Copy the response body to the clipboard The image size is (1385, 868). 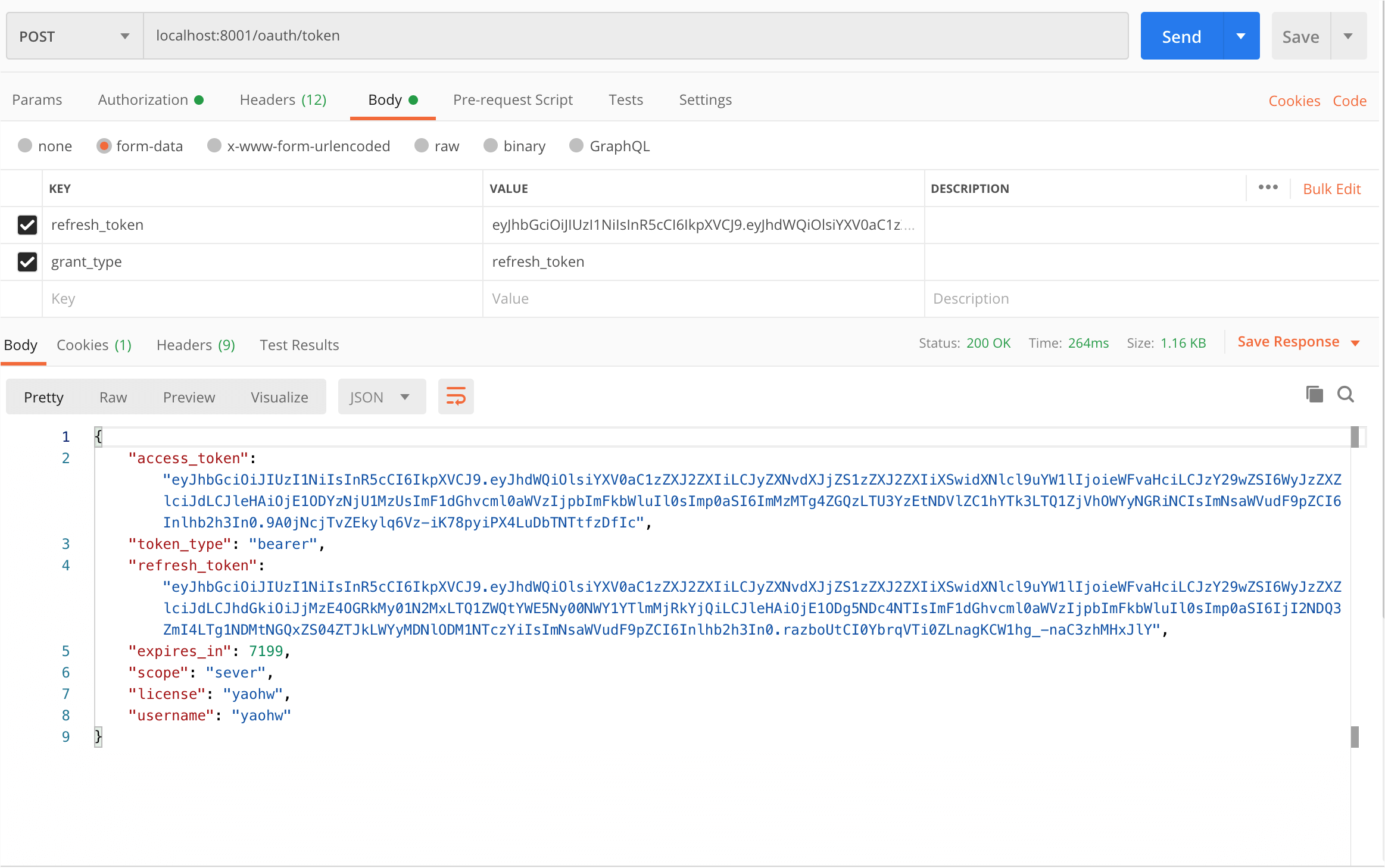coord(1314,394)
